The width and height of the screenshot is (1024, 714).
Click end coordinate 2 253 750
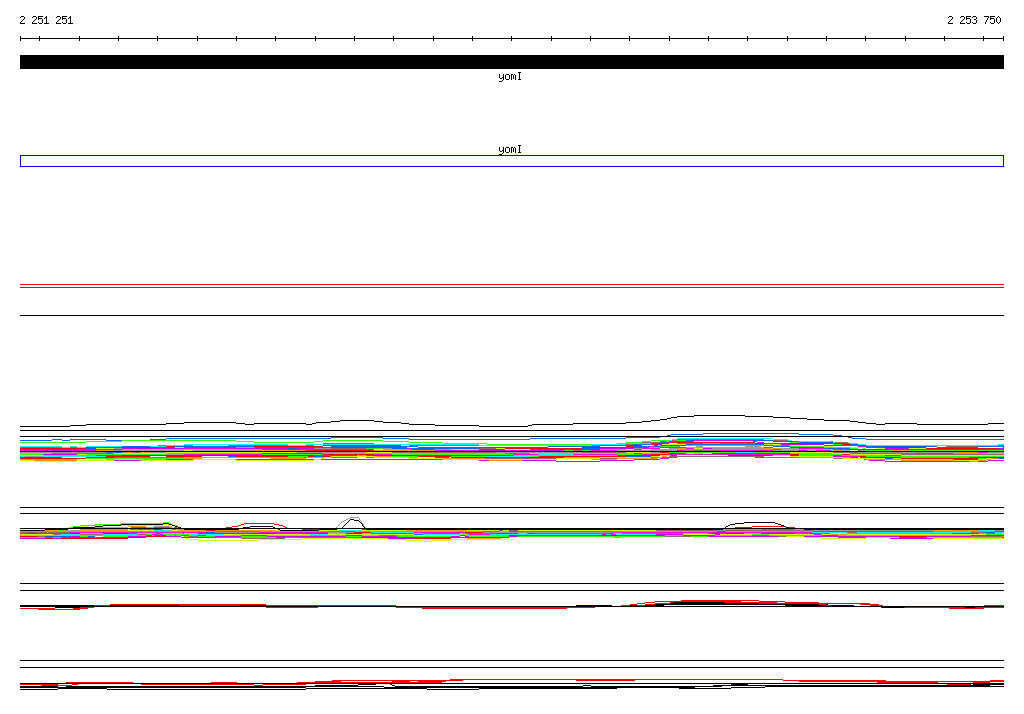pos(974,20)
